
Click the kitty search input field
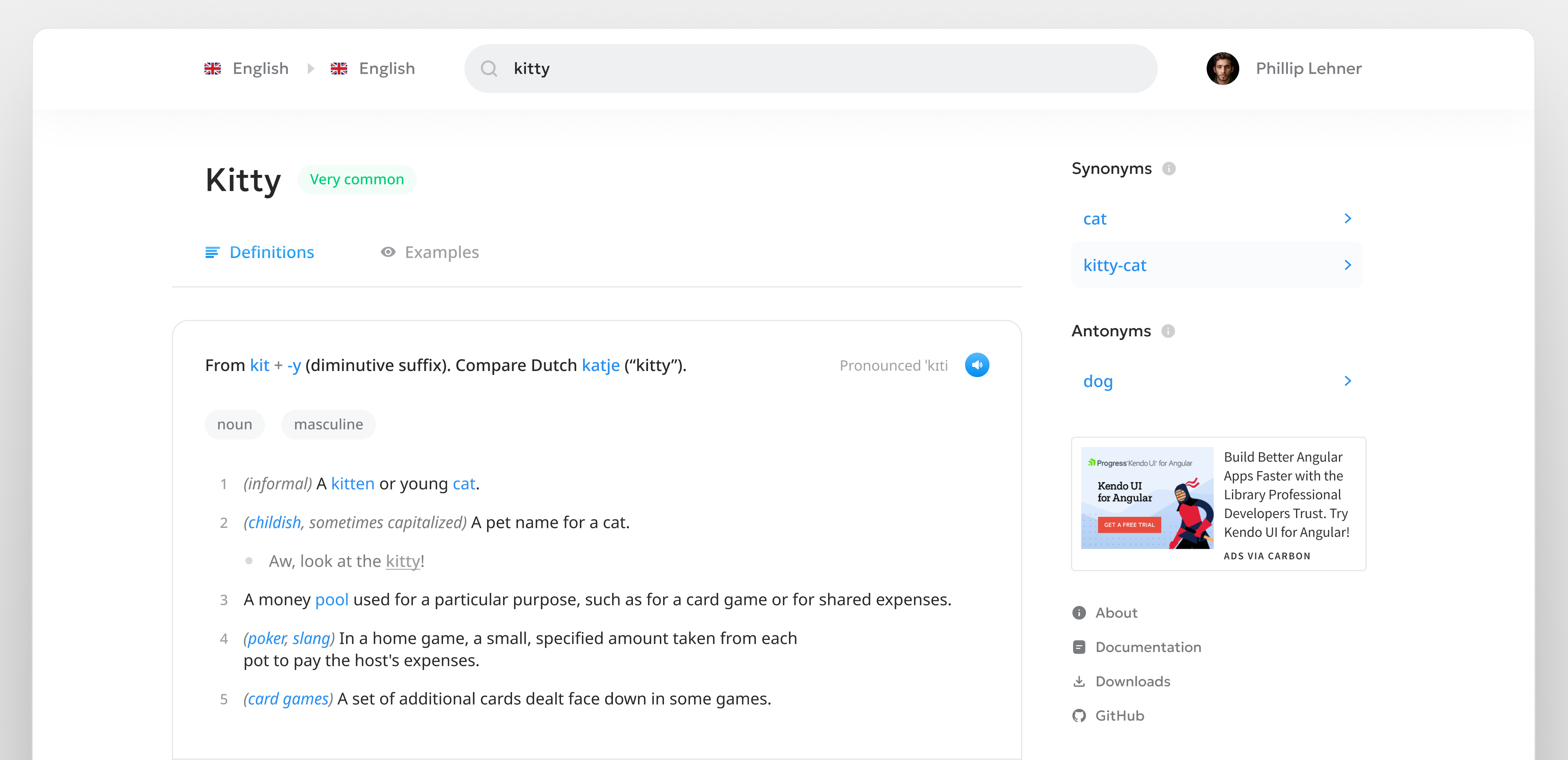pyautogui.click(x=811, y=68)
